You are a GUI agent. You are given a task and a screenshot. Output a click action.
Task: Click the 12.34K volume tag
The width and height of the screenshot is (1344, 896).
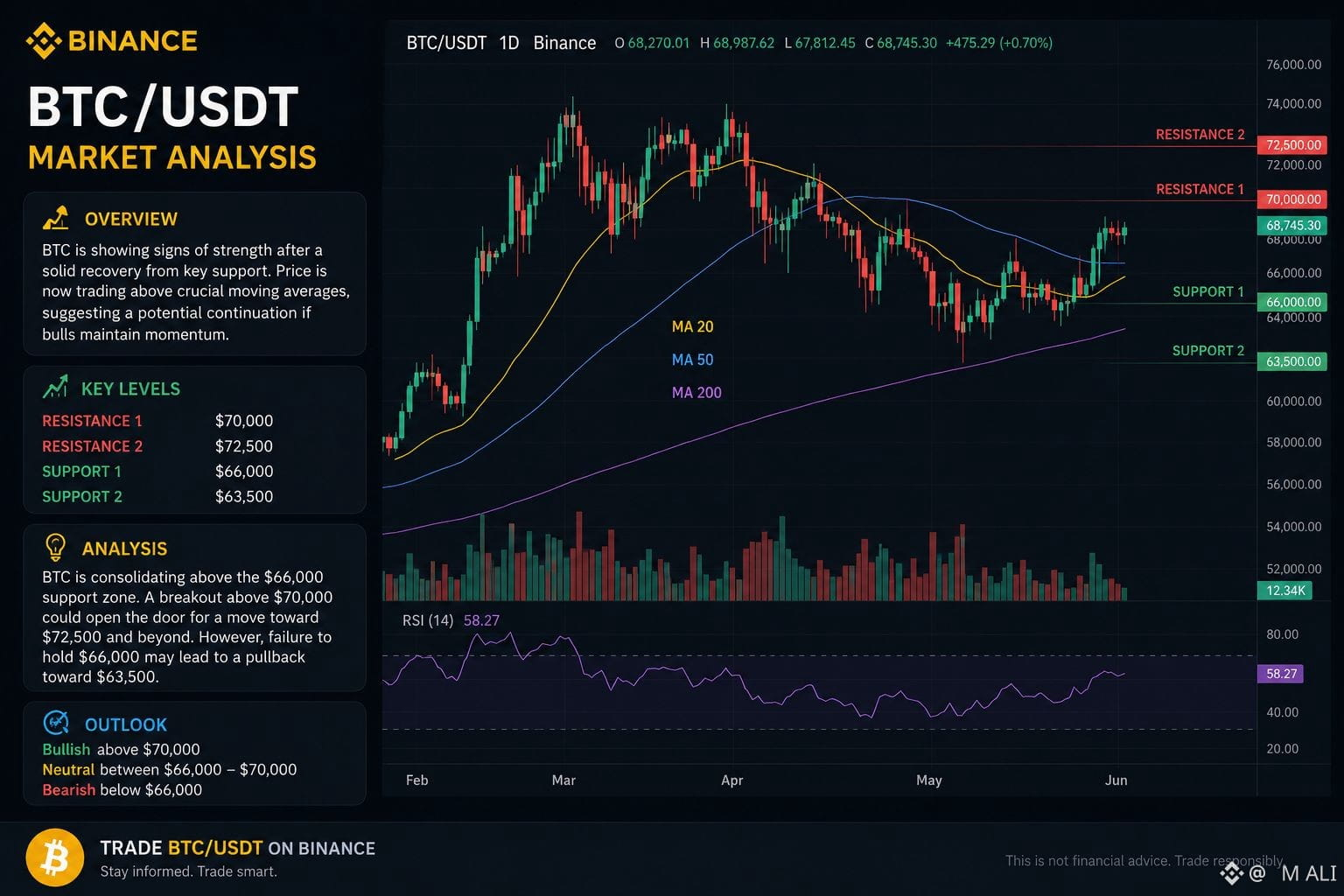click(1285, 591)
